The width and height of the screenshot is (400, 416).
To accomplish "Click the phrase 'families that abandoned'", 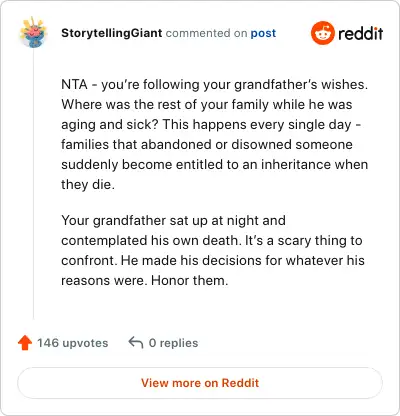I will pos(136,144).
